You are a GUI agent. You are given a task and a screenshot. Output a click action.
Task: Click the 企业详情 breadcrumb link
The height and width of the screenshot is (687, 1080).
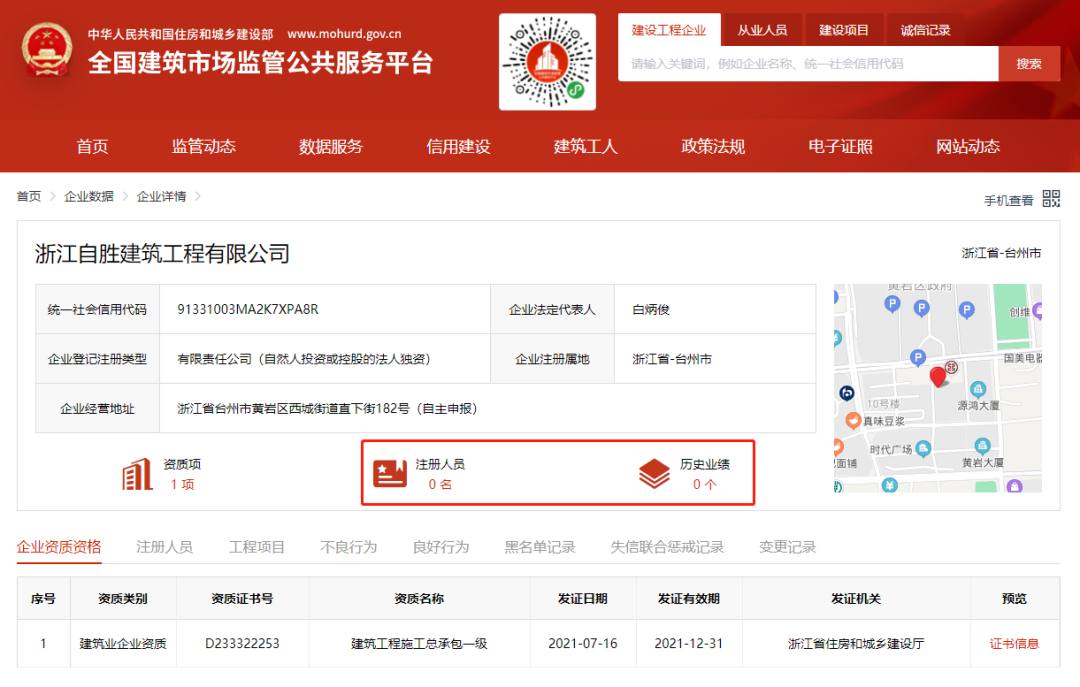point(161,196)
